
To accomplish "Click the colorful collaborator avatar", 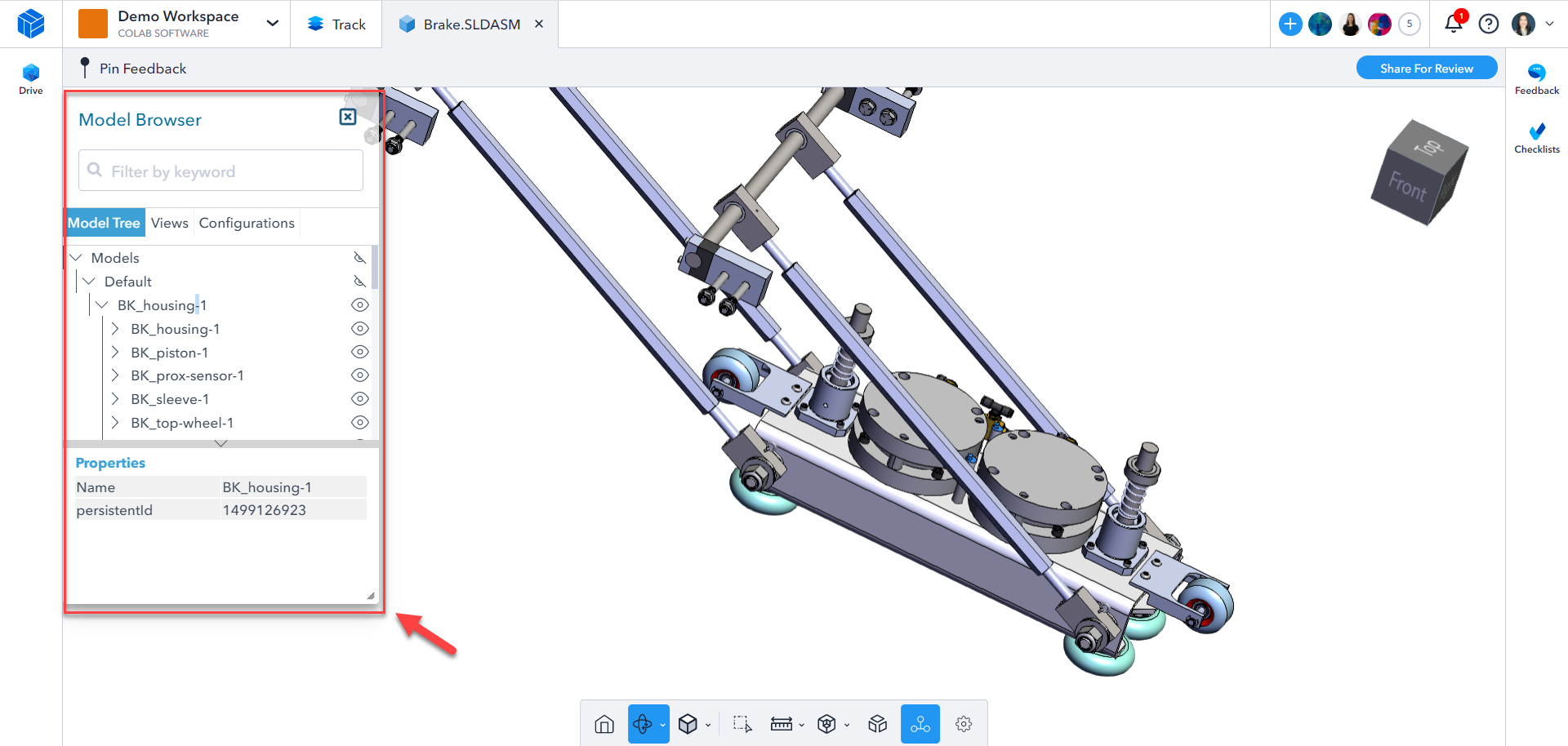I will (1379, 24).
